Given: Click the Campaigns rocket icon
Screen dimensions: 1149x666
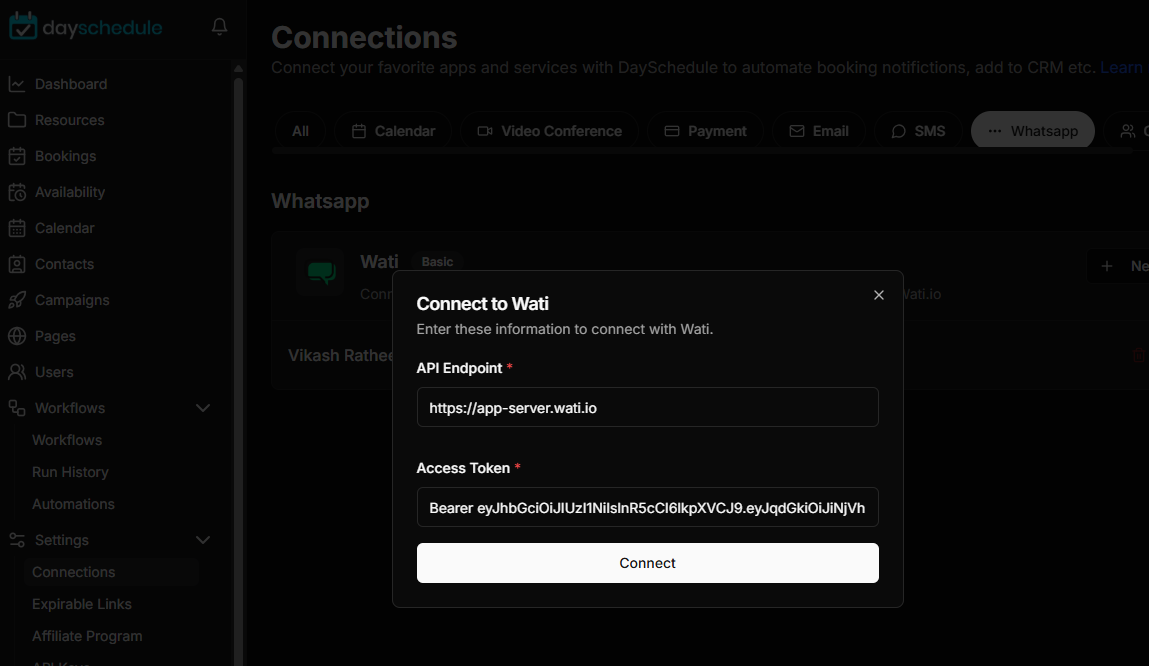Looking at the screenshot, I should 17,300.
